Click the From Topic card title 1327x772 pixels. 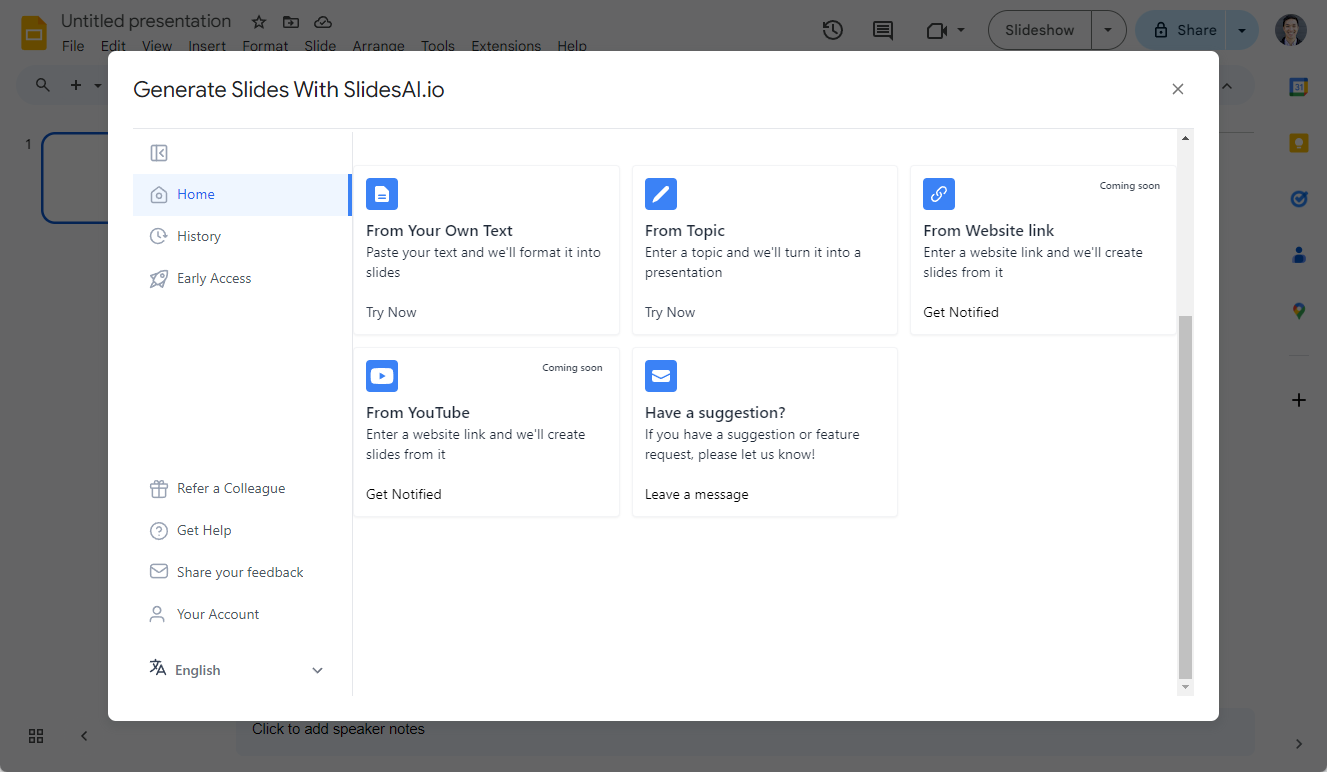click(685, 231)
